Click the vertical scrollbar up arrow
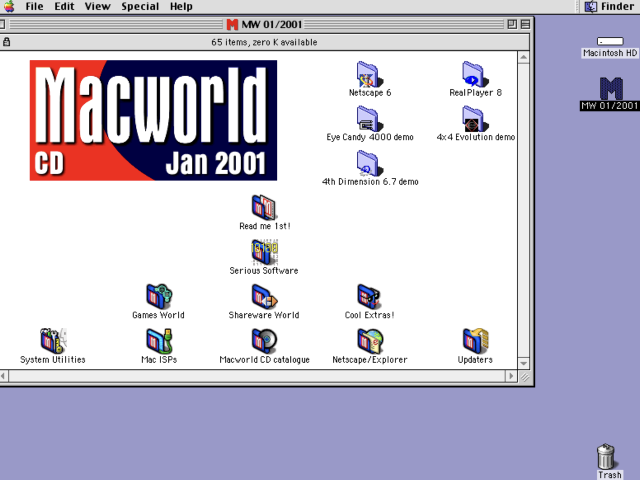Image resolution: width=640 pixels, height=480 pixels. point(524,57)
